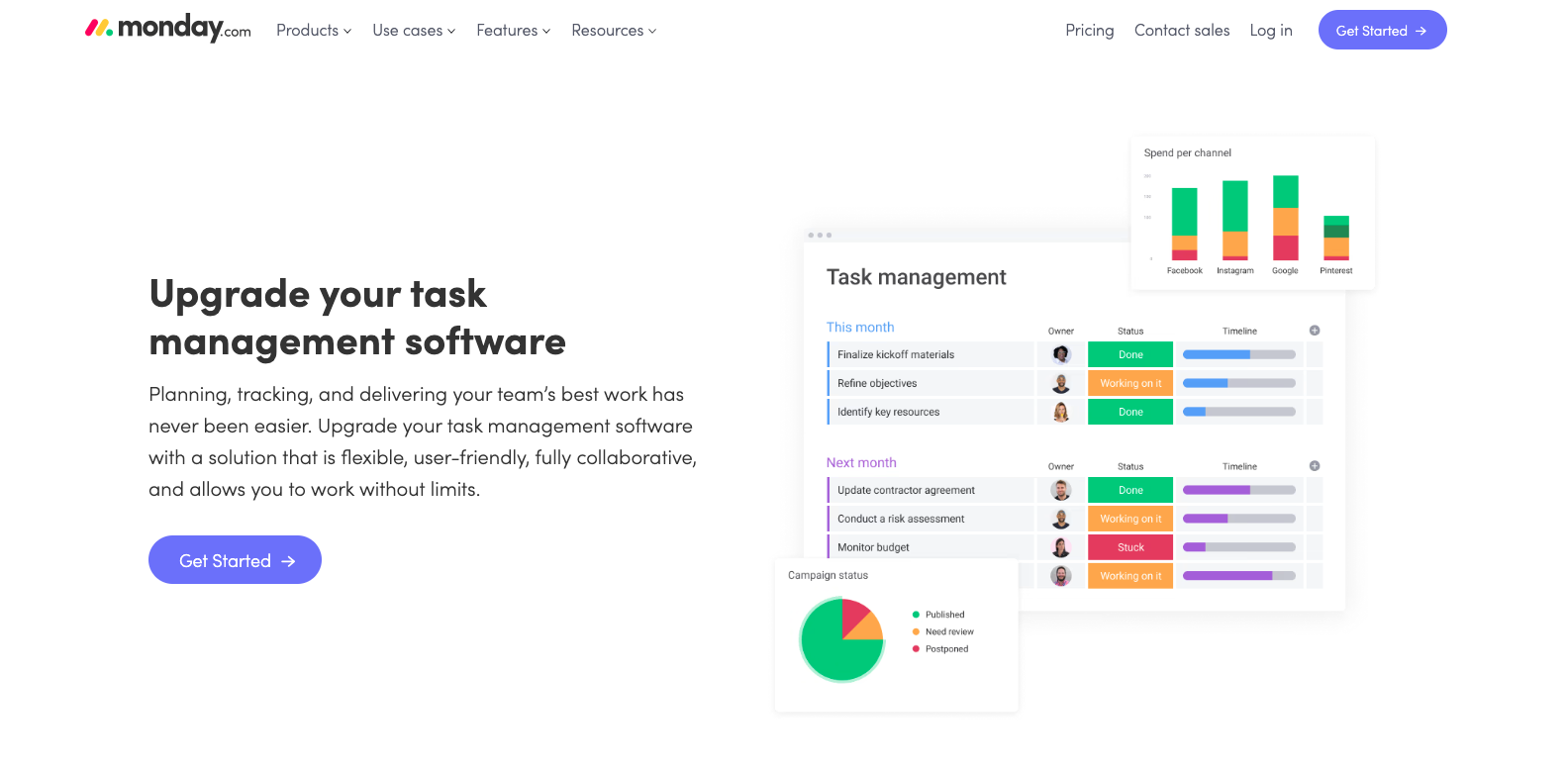Select the red Stuck status for Monitor budget
This screenshot has height=768, width=1568.
(1130, 547)
